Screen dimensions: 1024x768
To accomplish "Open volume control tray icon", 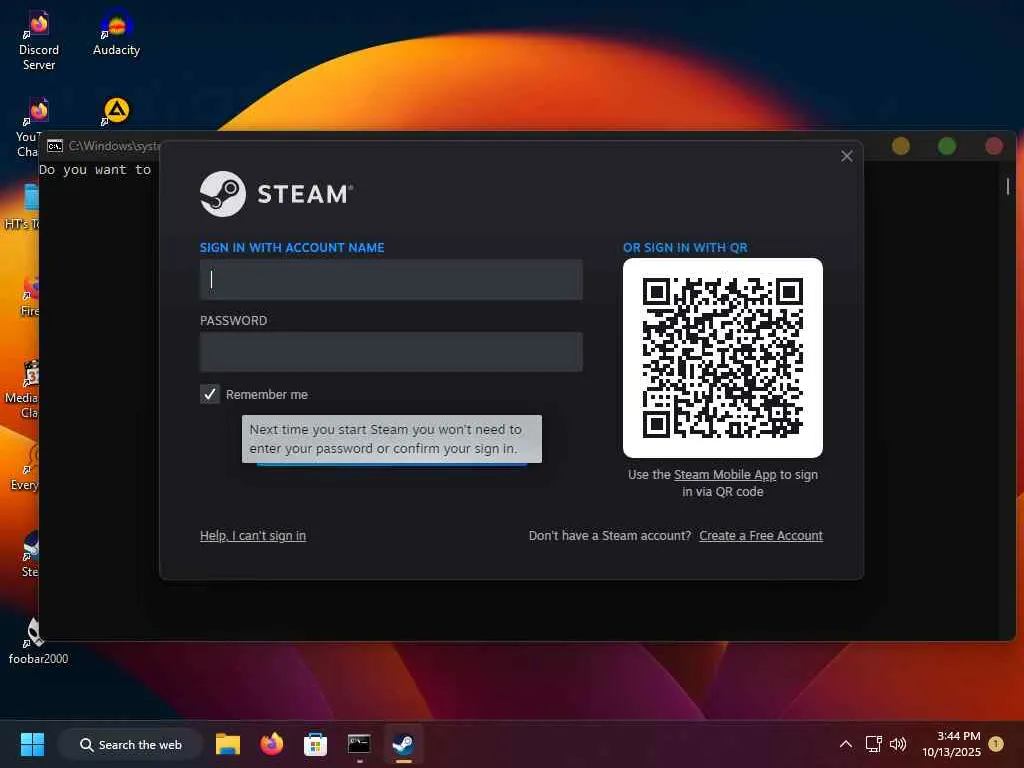I will (x=899, y=744).
